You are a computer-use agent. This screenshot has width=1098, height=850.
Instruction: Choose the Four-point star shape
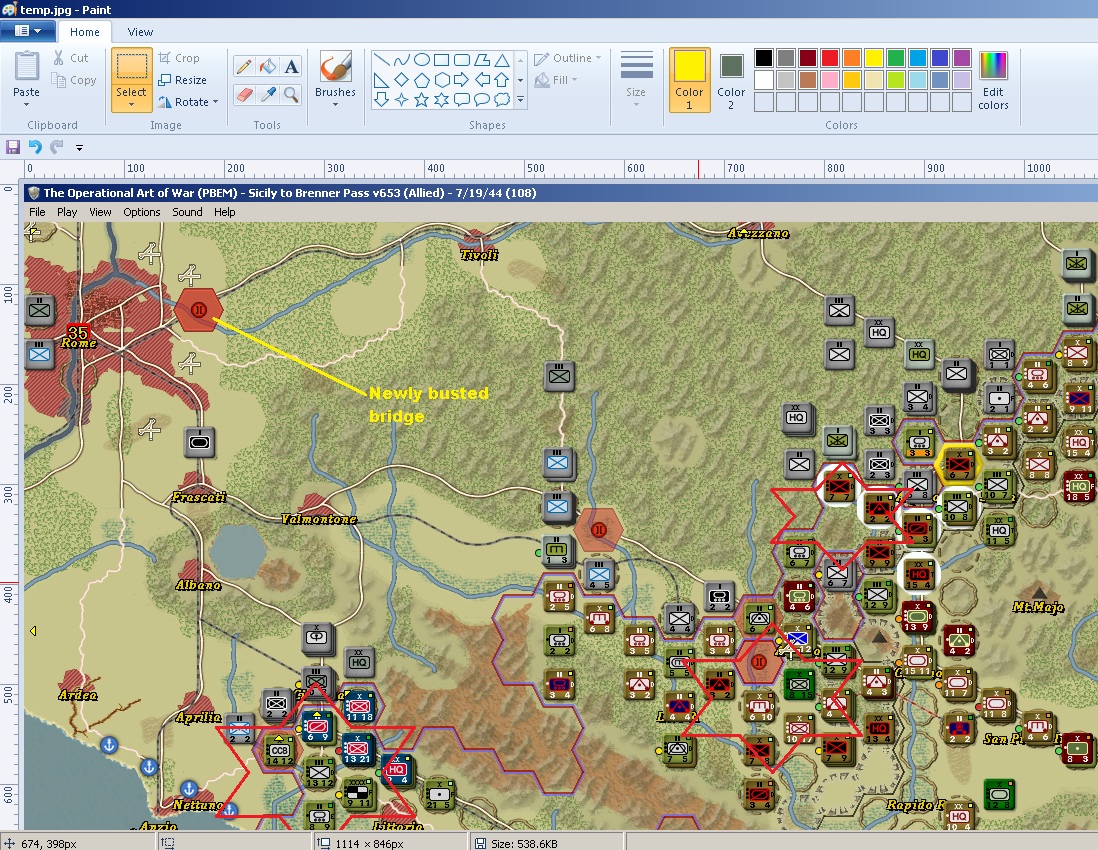(401, 99)
